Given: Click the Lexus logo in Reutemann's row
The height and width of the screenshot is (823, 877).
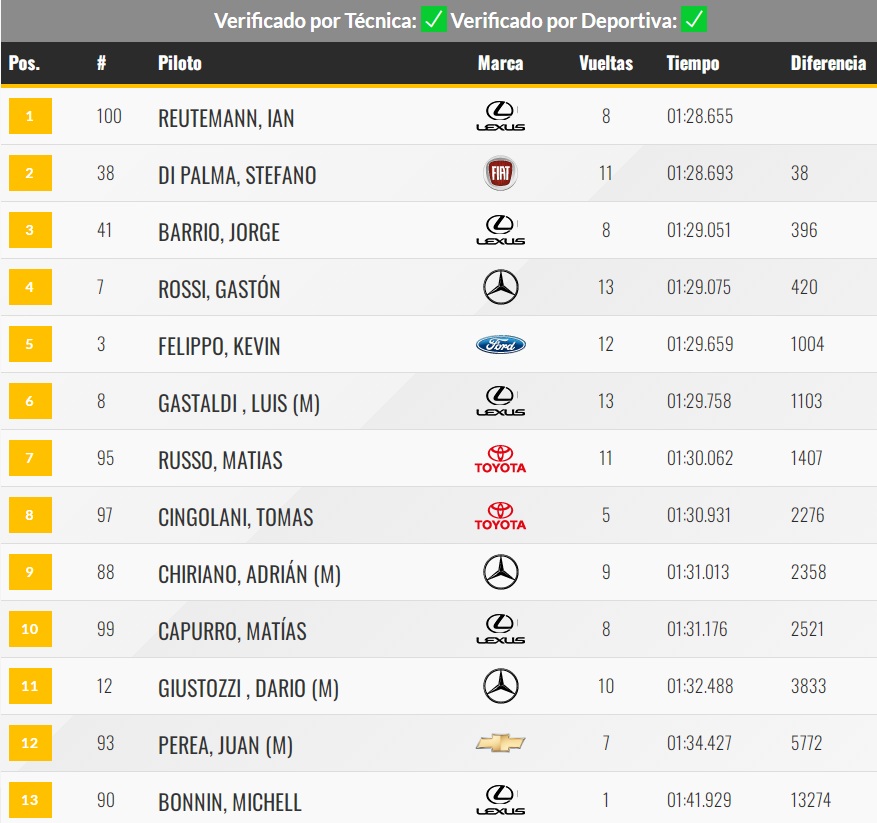Looking at the screenshot, I should [500, 116].
